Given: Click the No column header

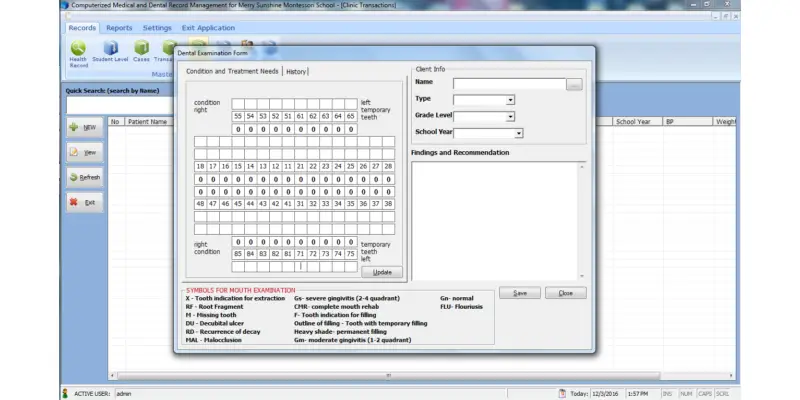Looking at the screenshot, I should (116, 122).
